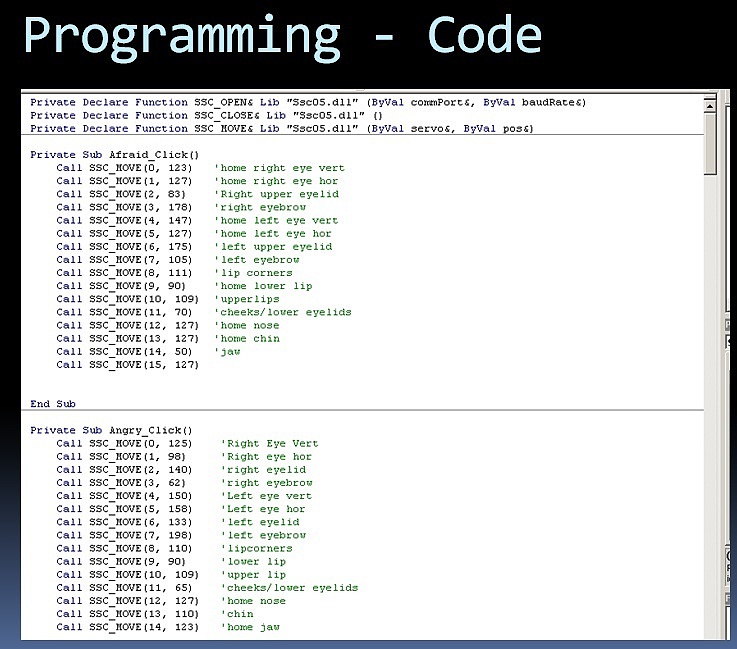The width and height of the screenshot is (737, 649).
Task: Select the SSC_CLOSE& declaration line
Action: (206, 116)
